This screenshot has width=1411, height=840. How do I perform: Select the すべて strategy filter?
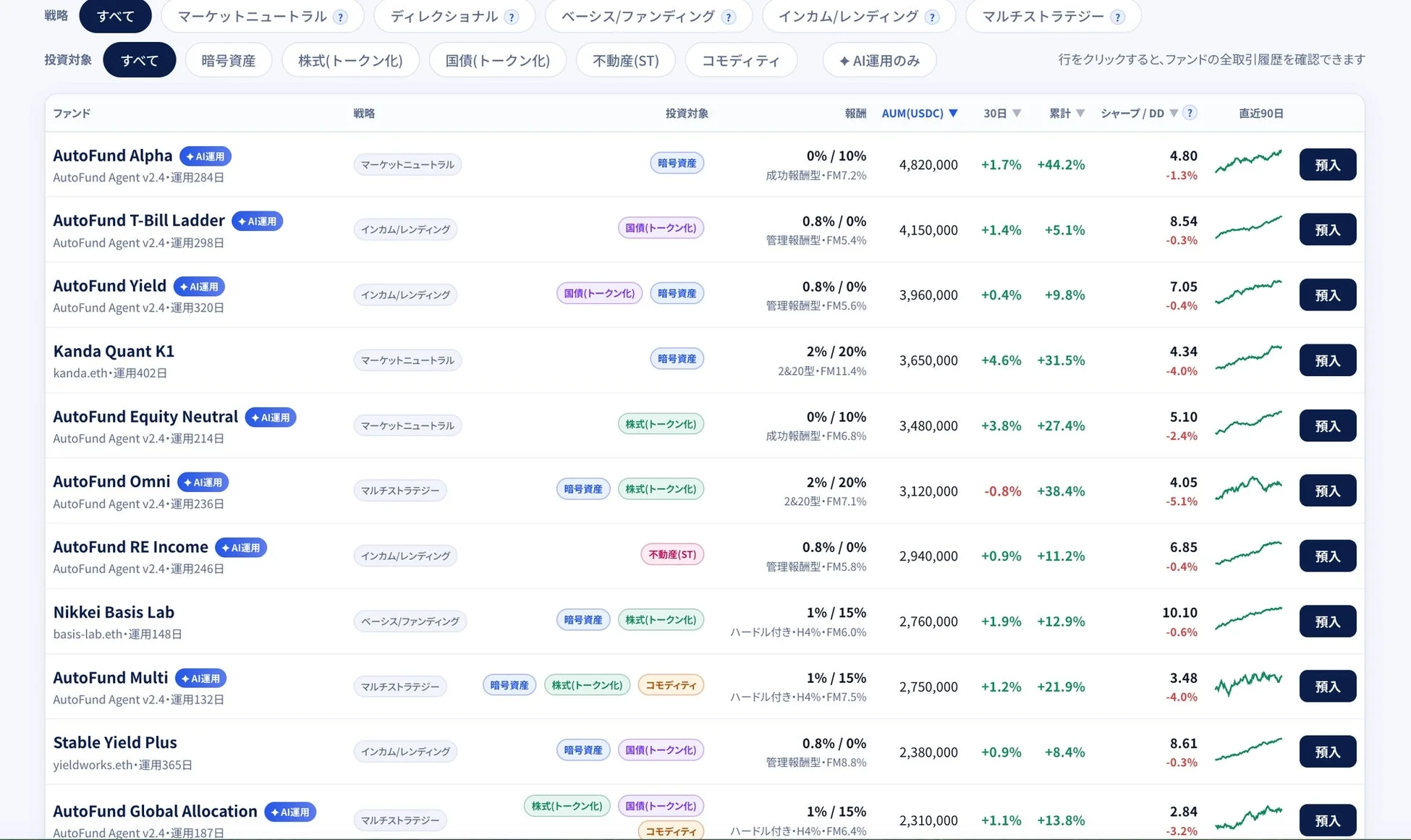115,17
